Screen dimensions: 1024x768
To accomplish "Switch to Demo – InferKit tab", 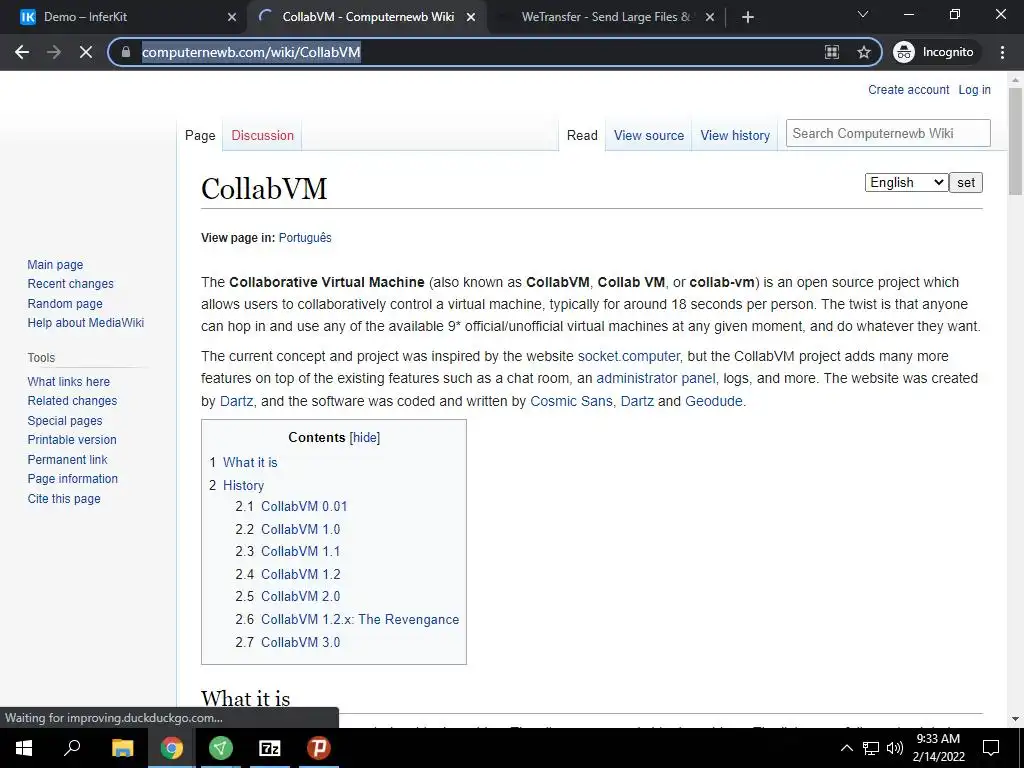I will pos(123,17).
